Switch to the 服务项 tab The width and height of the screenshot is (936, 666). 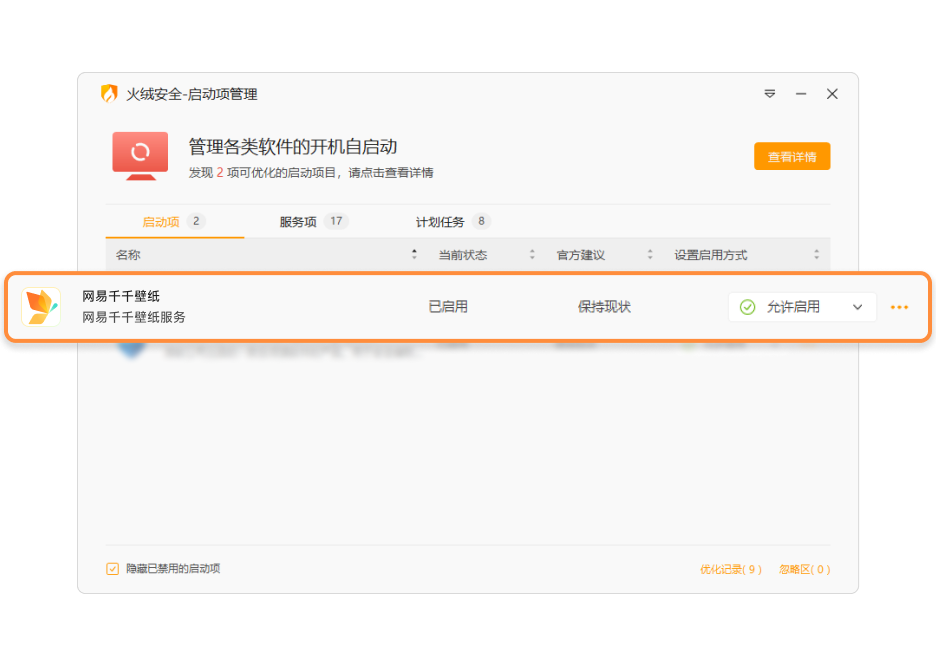click(x=313, y=221)
